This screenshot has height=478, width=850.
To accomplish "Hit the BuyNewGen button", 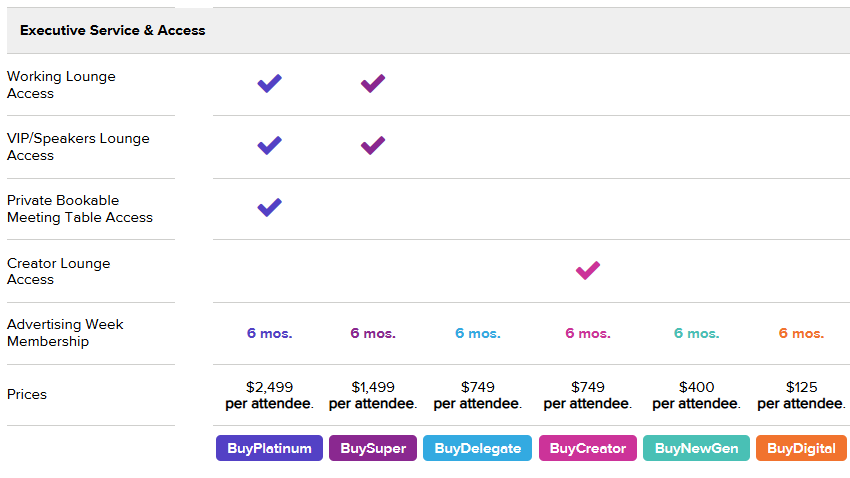I will tap(696, 449).
